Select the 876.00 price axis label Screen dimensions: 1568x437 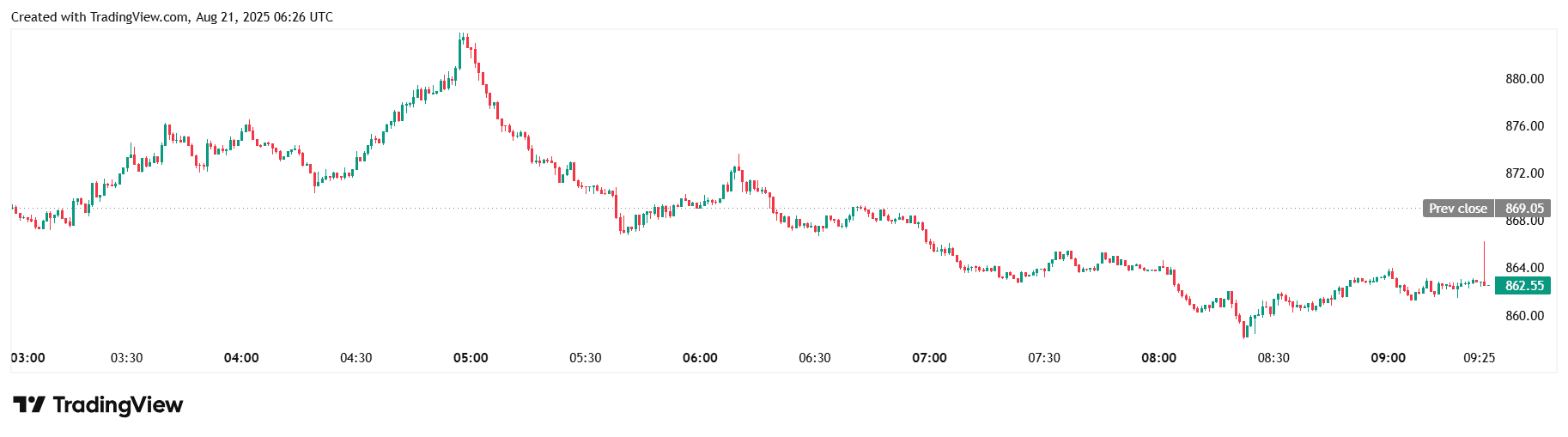click(1524, 126)
